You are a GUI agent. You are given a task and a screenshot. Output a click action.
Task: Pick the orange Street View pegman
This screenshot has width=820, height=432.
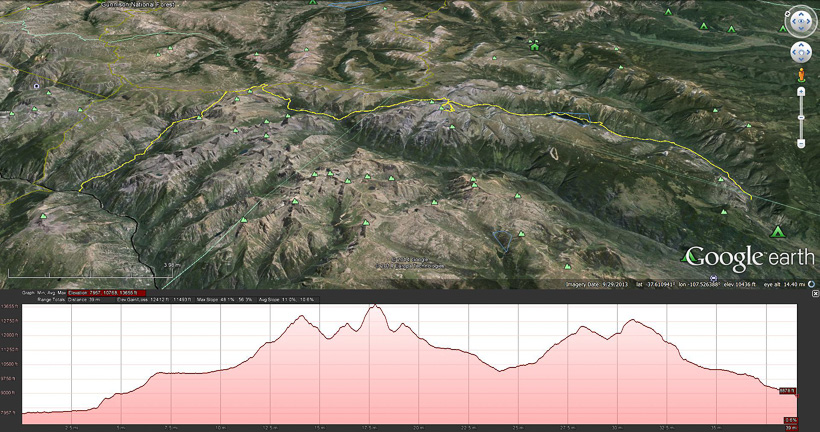[x=801, y=75]
